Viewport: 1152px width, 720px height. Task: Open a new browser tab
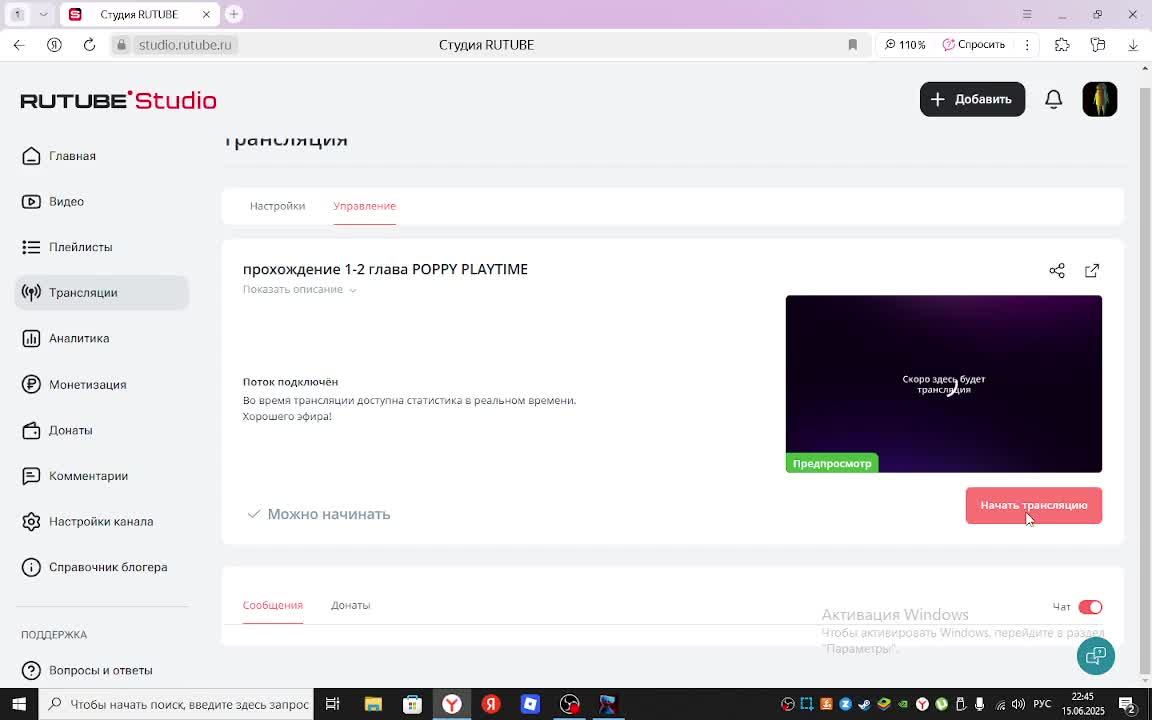[234, 14]
